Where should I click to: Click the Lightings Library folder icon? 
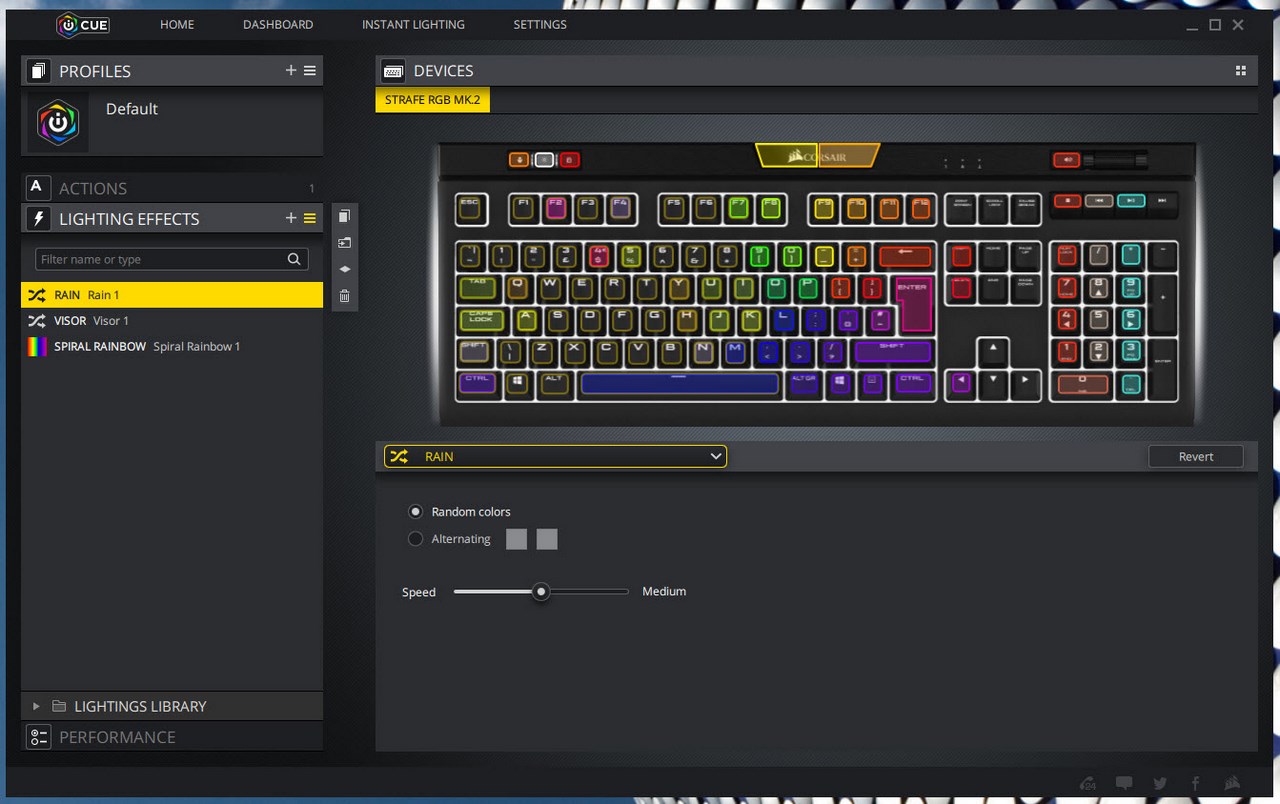59,706
